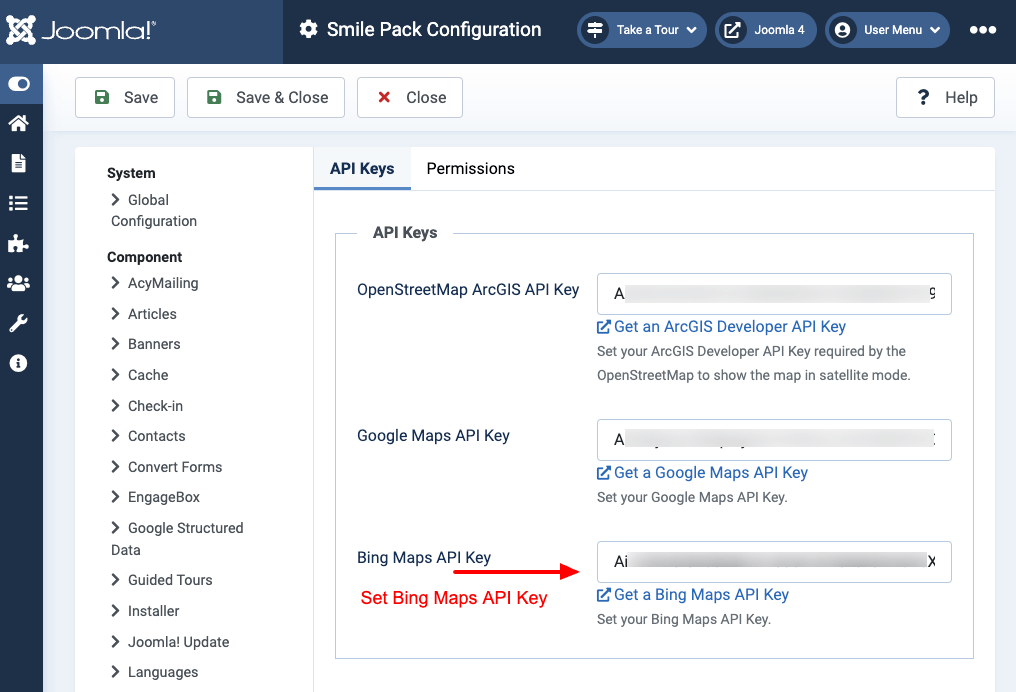Expand the User Menu dropdown
Image resolution: width=1016 pixels, height=692 pixels.
[x=887, y=30]
